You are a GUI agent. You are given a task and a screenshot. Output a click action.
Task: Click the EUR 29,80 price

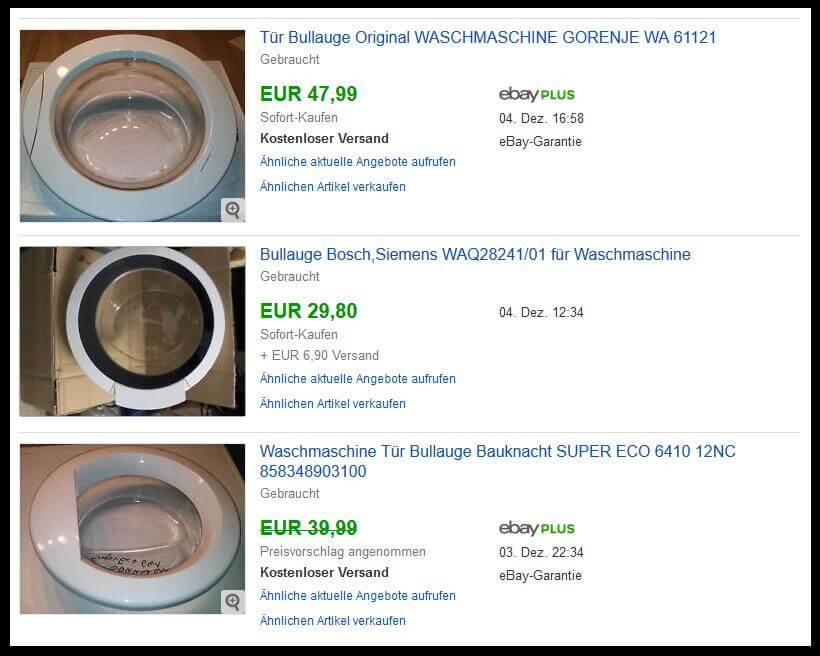(309, 311)
